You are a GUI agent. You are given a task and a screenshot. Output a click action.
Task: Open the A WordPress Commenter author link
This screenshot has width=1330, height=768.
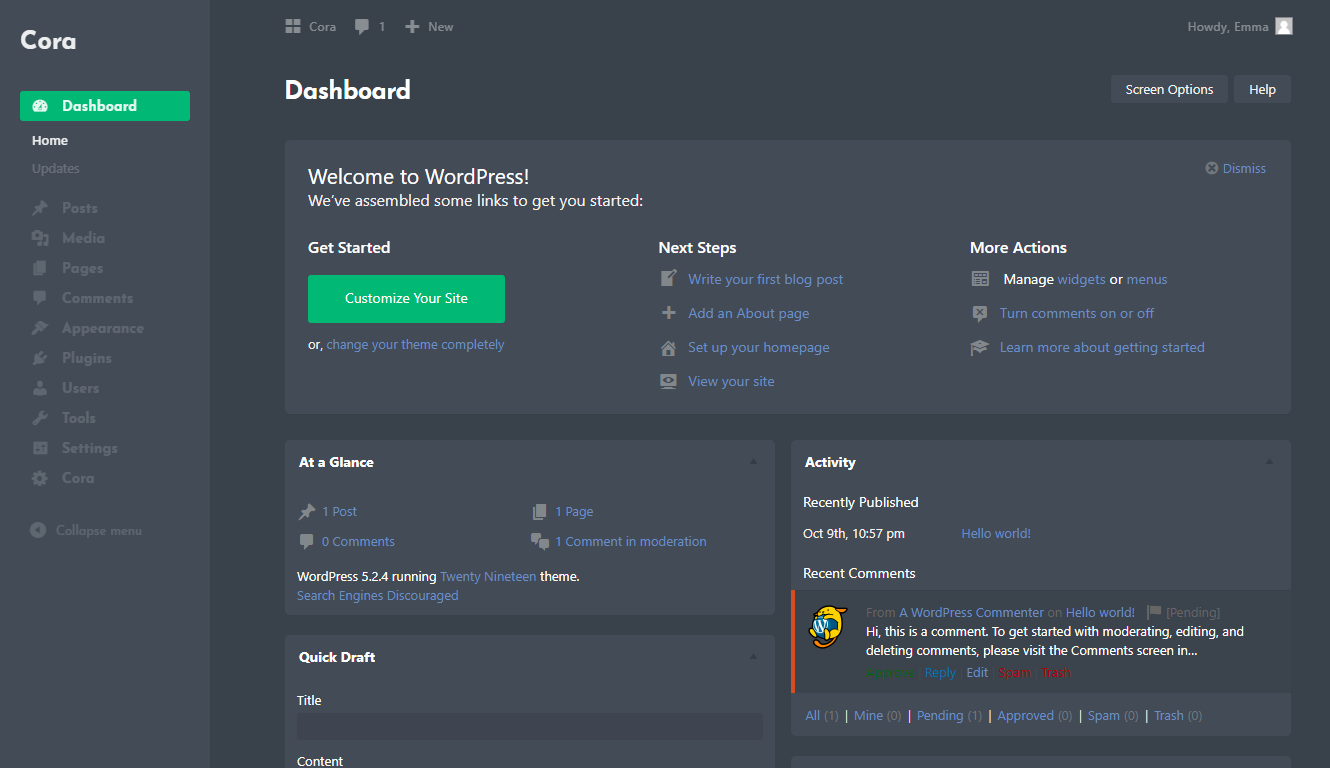[971, 613]
